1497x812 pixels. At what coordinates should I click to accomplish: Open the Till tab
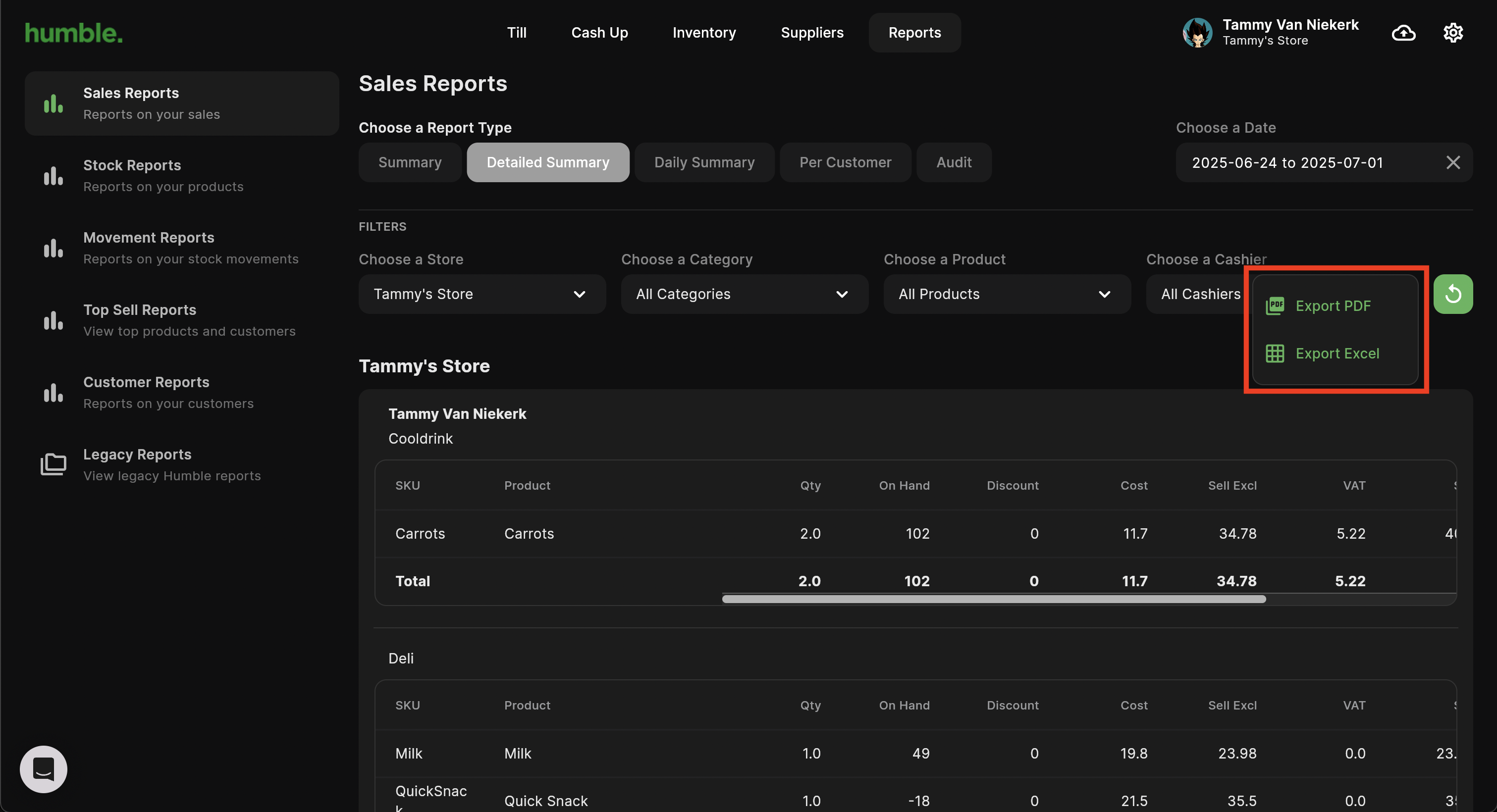pyautogui.click(x=517, y=33)
